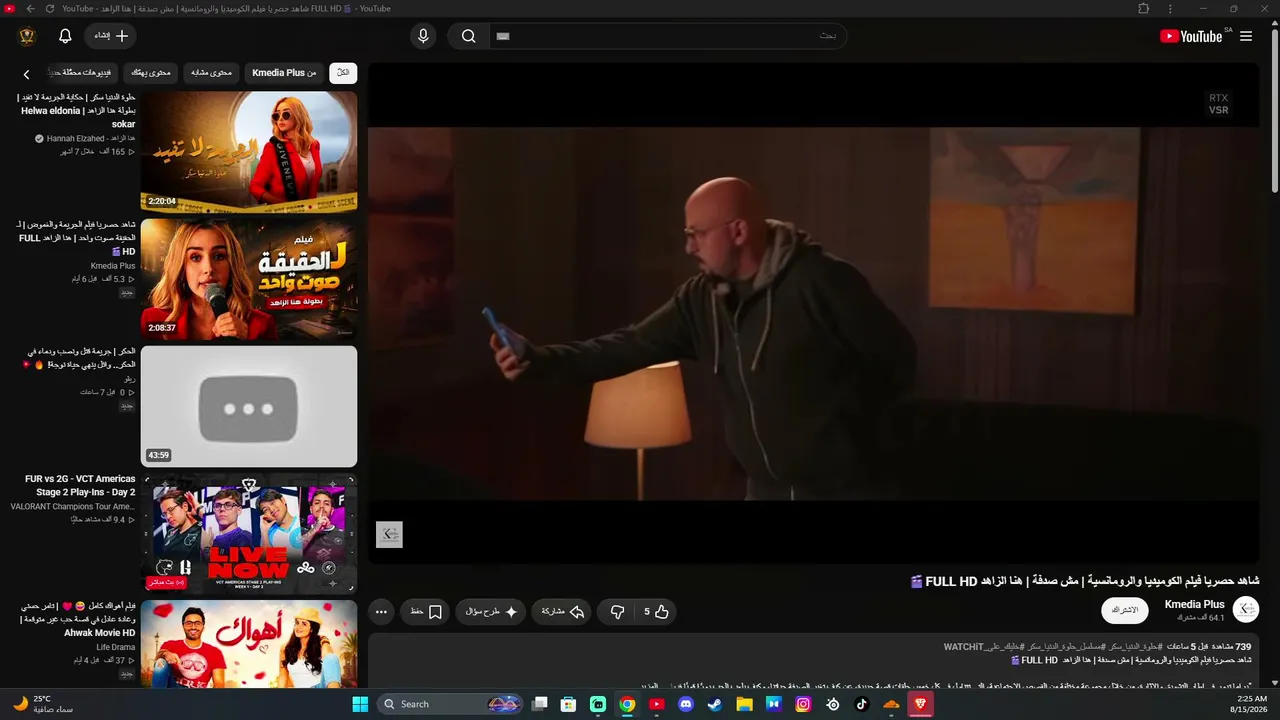
Task: Open Cloudflare app from taskbar
Action: click(x=891, y=704)
